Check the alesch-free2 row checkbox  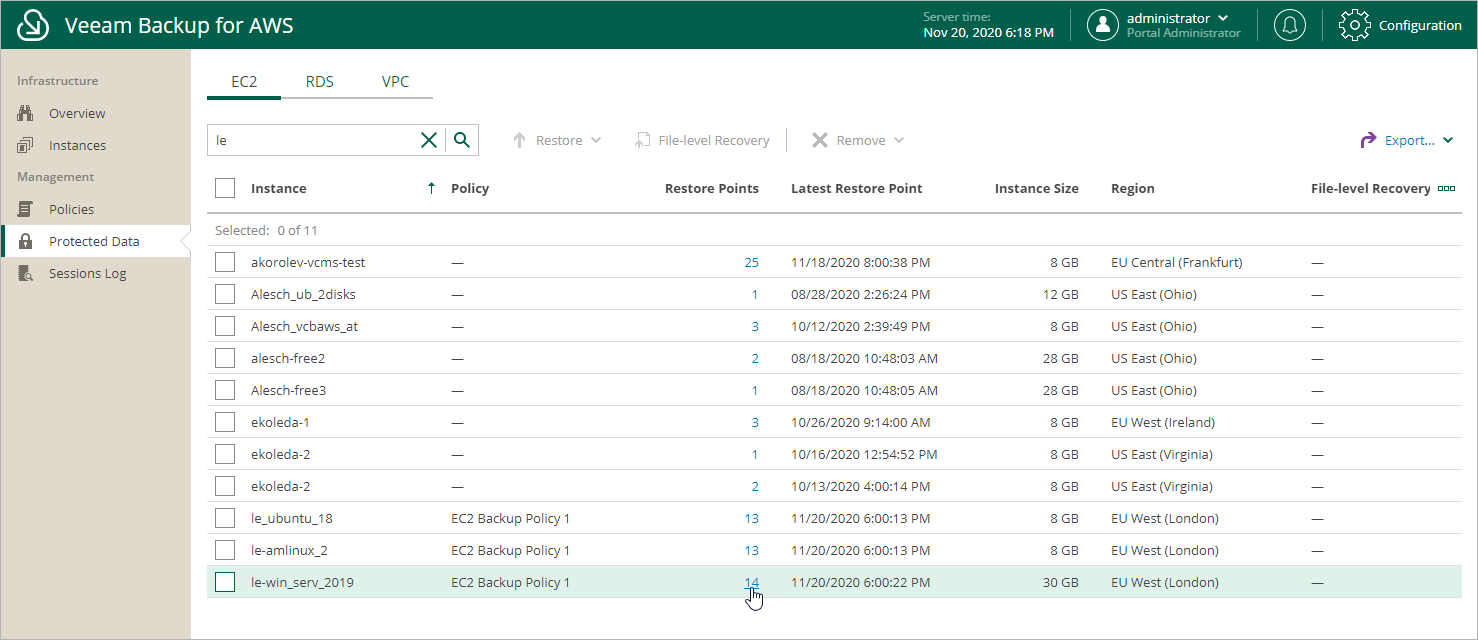point(225,358)
